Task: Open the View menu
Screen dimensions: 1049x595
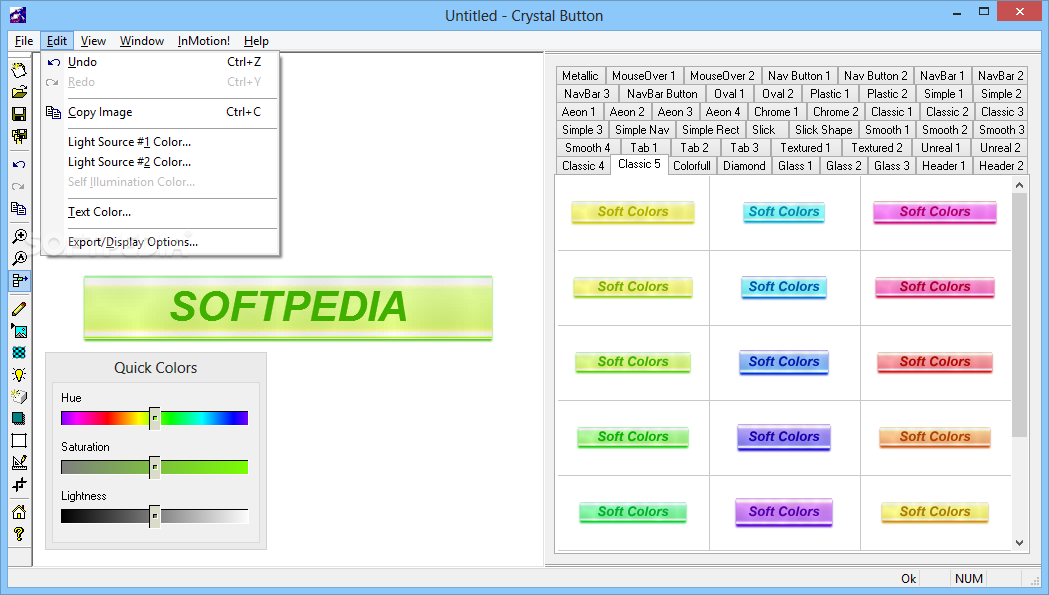Action: 93,41
